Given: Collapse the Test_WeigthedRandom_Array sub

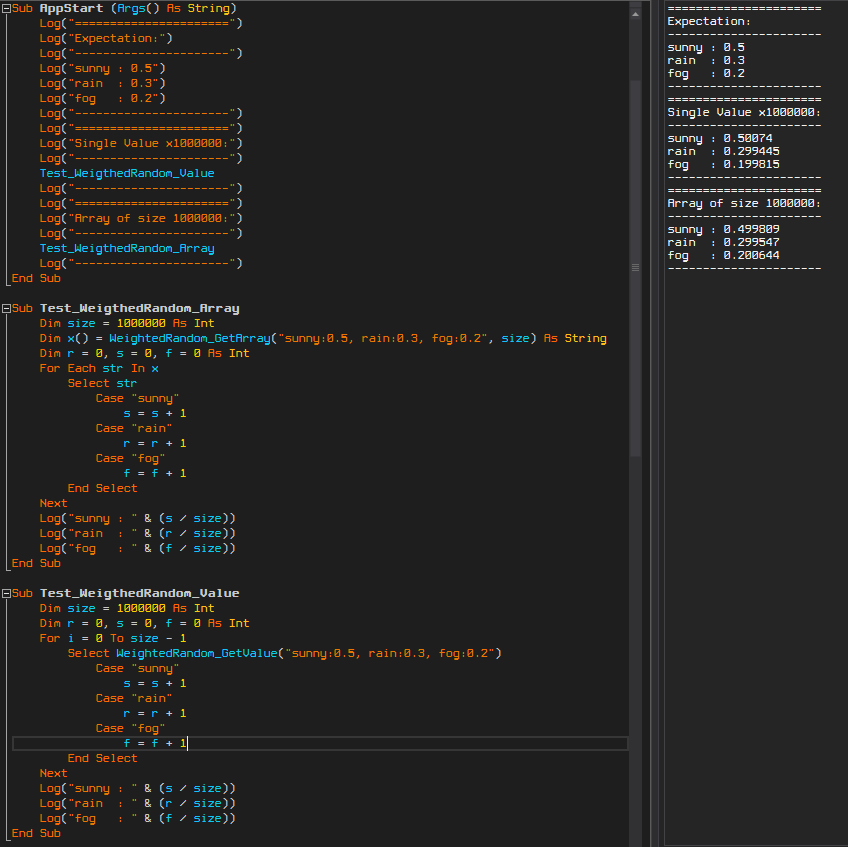Looking at the screenshot, I should coord(6,308).
